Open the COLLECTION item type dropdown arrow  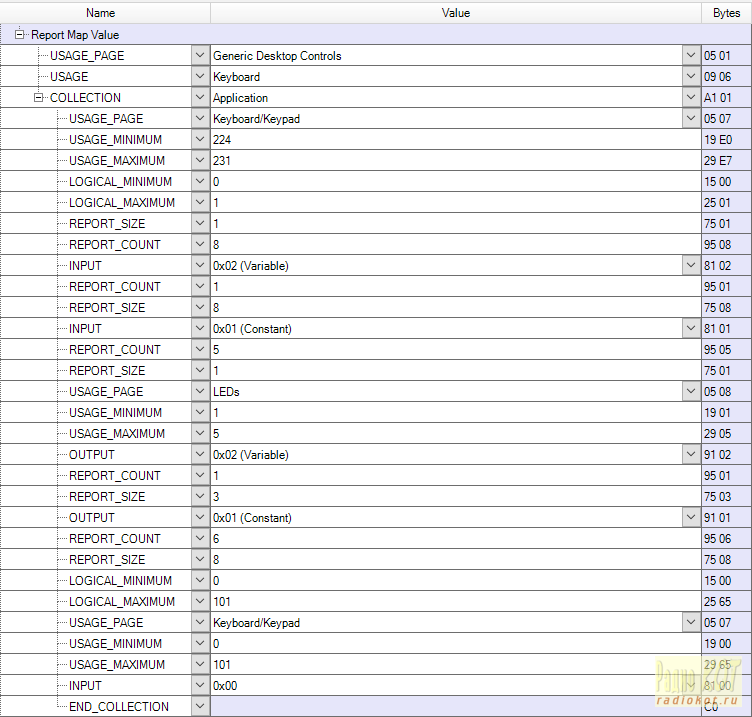(x=200, y=98)
